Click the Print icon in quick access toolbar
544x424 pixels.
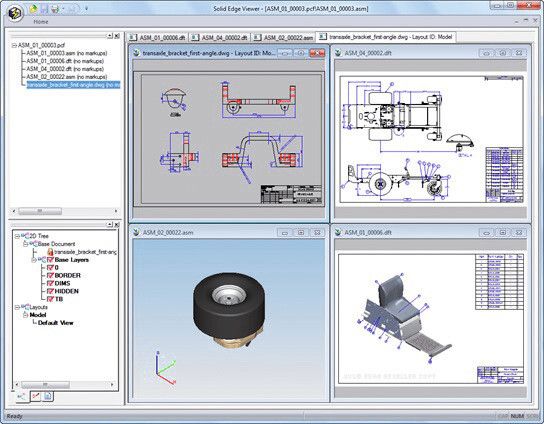click(x=55, y=9)
